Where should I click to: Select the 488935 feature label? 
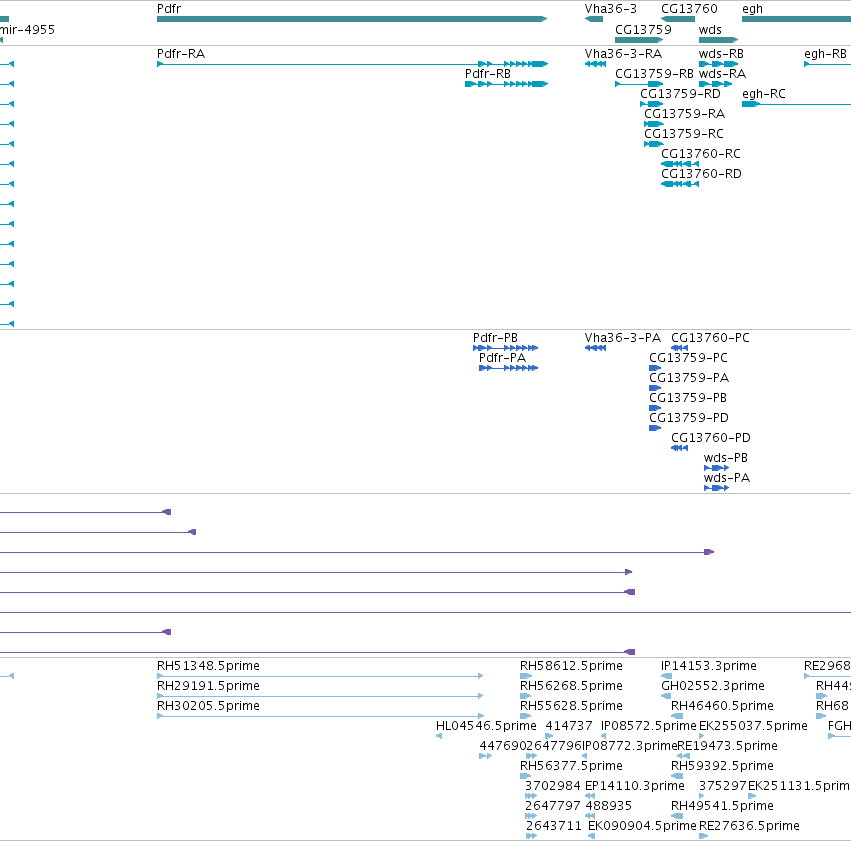click(x=608, y=806)
